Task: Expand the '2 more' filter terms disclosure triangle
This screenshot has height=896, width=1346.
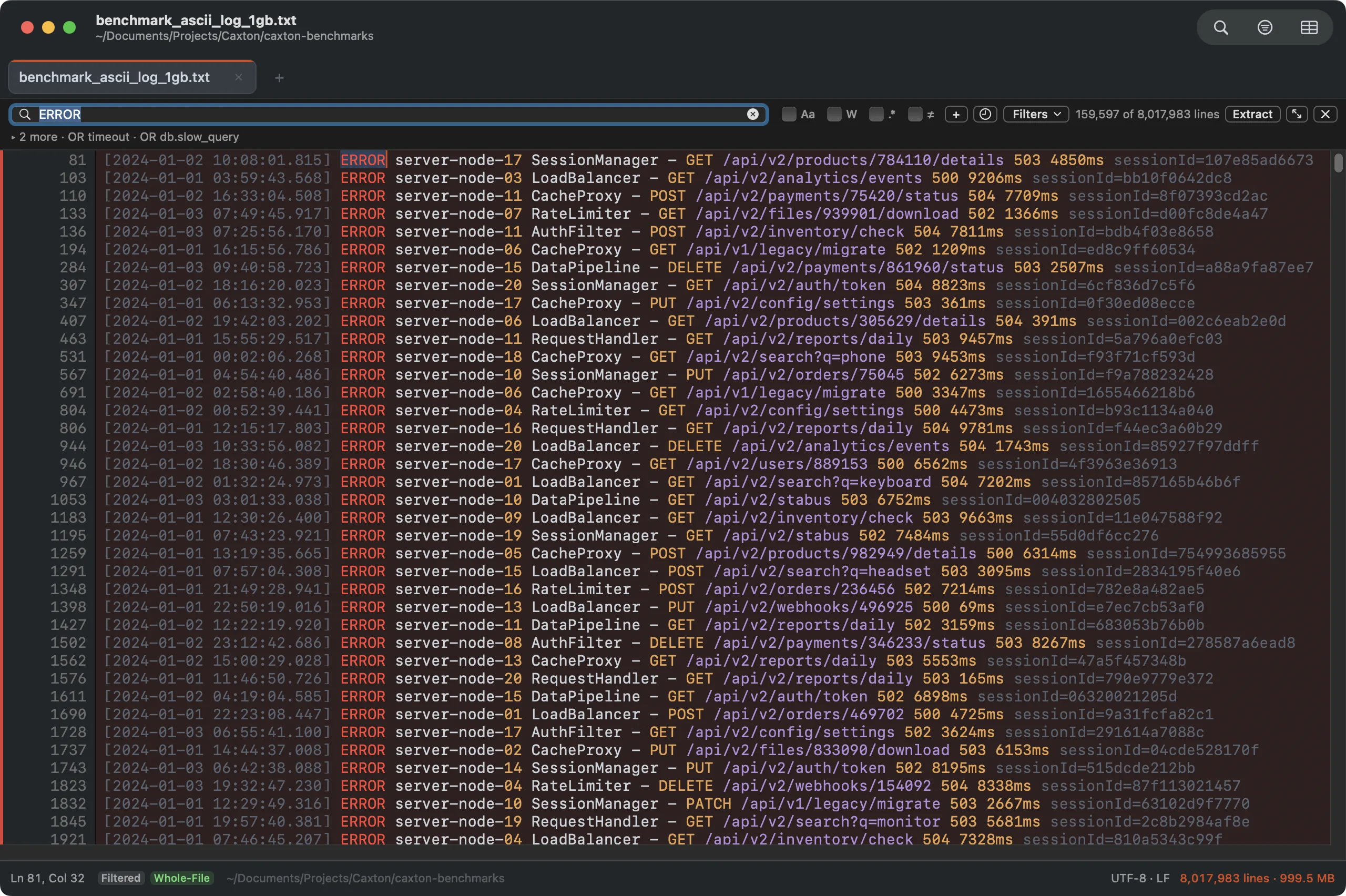Action: click(x=13, y=137)
